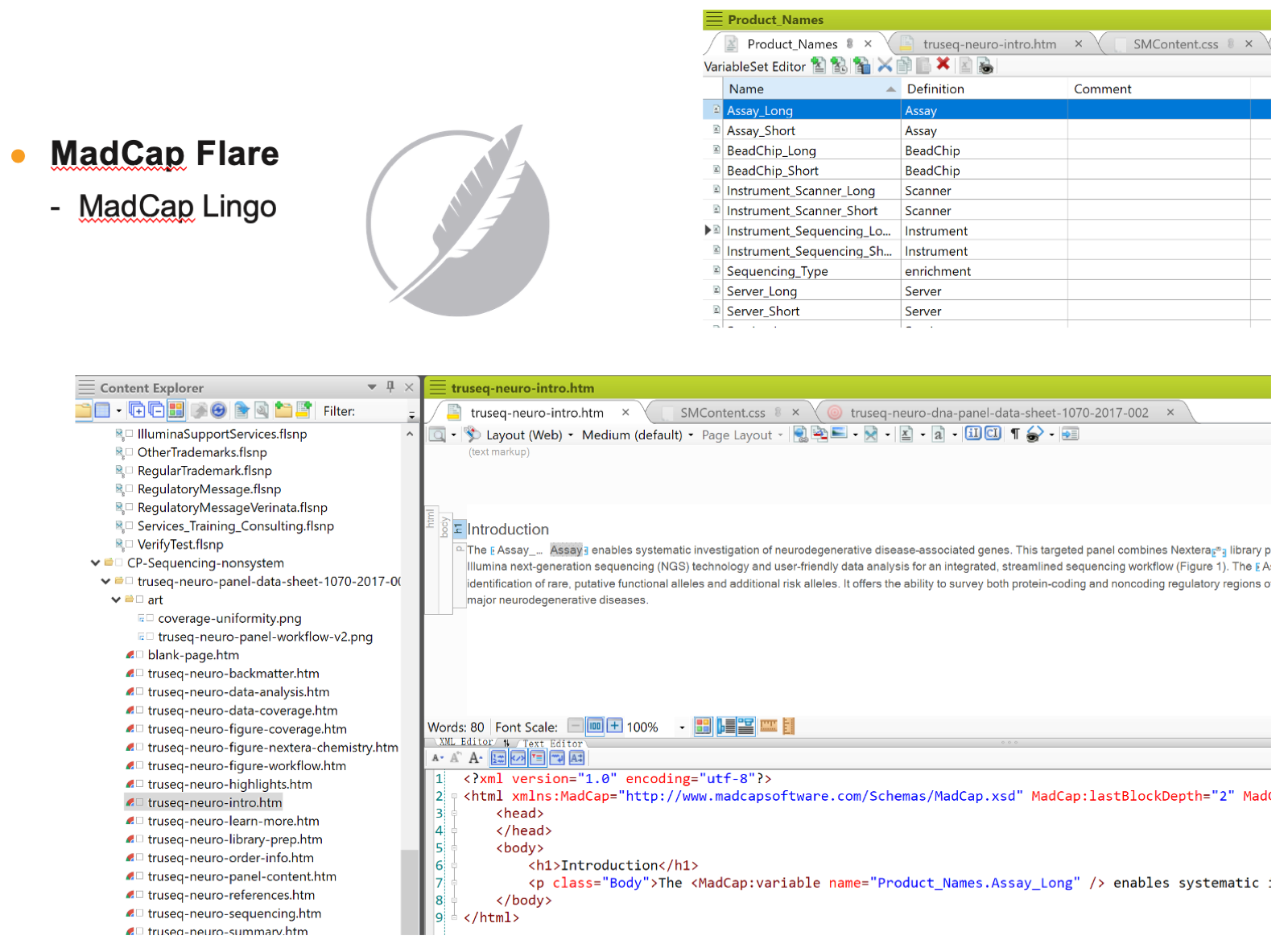Click the Expand All icon in Content Explorer
Screen dimensions: 1288x948
[x=137, y=410]
